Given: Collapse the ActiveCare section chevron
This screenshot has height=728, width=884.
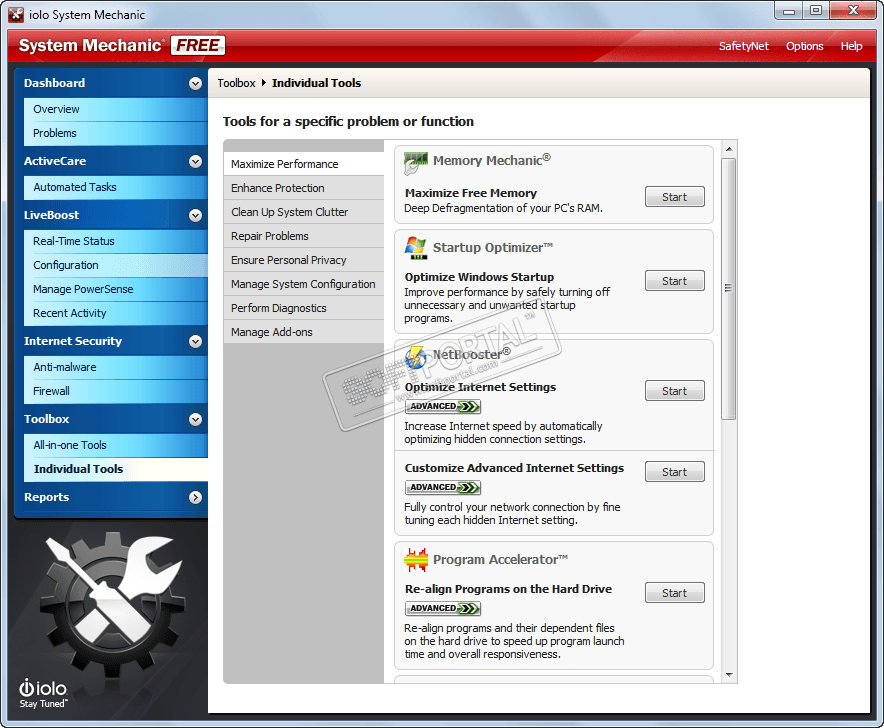Looking at the screenshot, I should click(x=196, y=162).
